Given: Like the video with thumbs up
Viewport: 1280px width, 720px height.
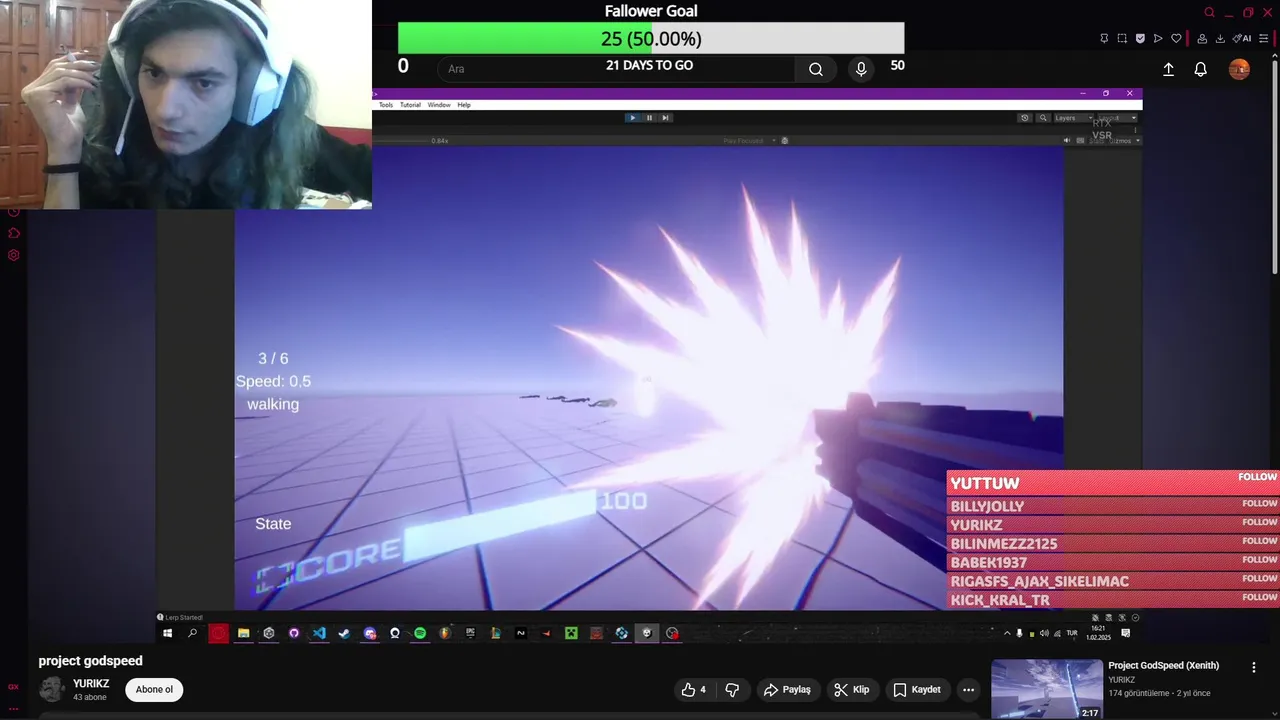Looking at the screenshot, I should click(693, 689).
